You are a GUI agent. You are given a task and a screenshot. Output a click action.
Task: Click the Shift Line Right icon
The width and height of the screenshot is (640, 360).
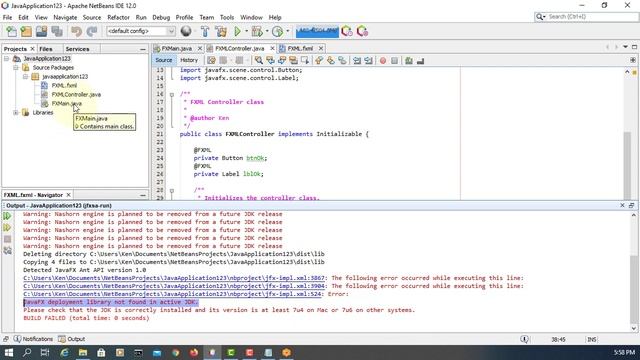coord(368,60)
